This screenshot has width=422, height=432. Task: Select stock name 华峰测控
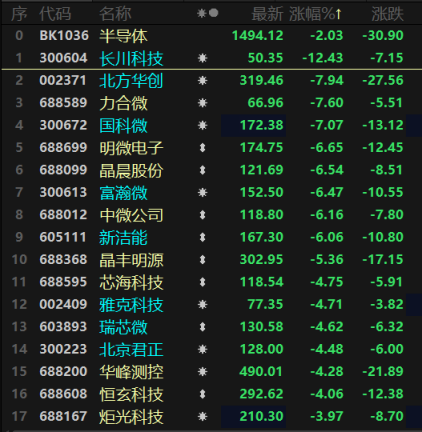tap(131, 372)
